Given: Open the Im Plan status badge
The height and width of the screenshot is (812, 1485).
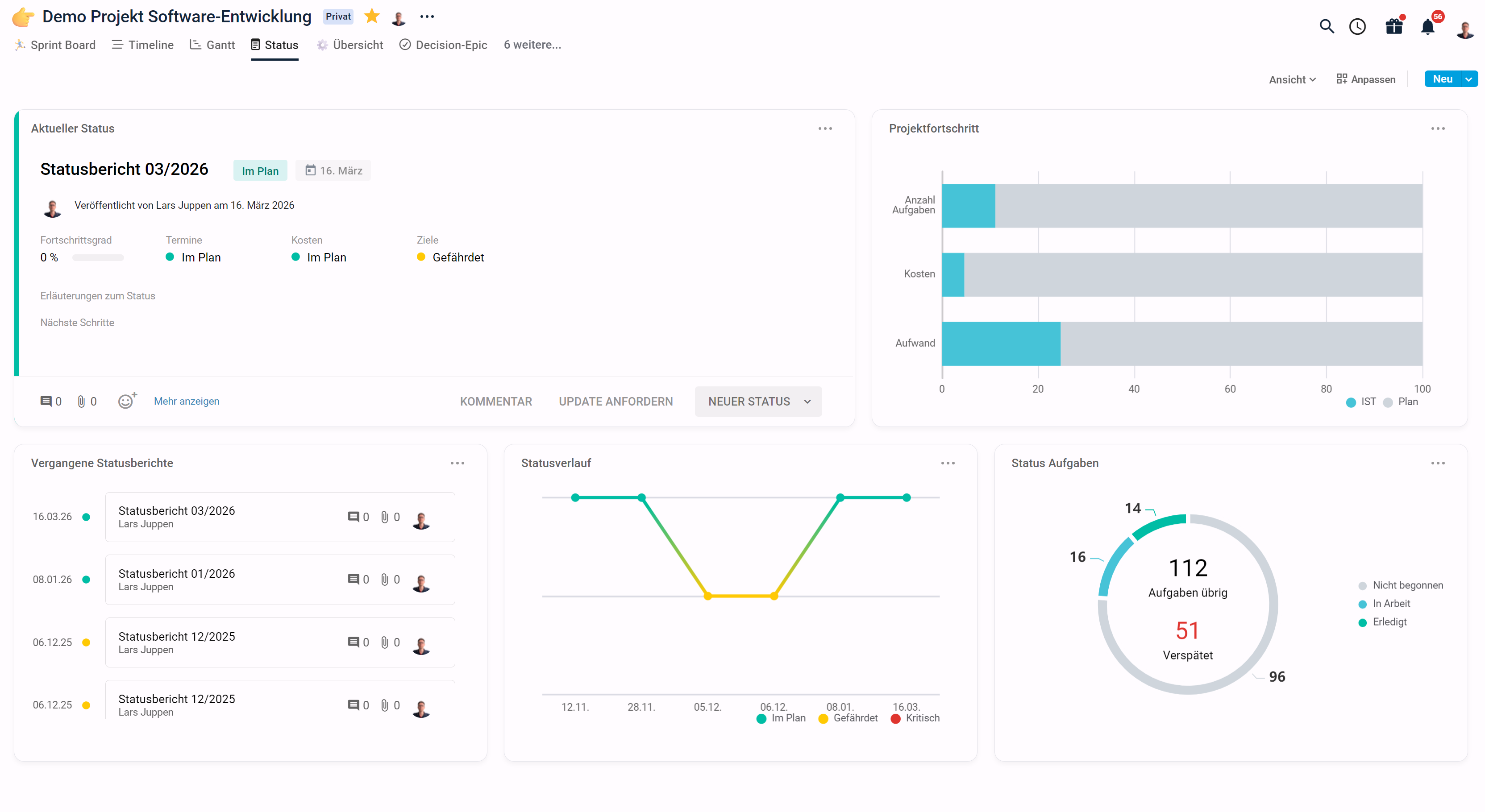Looking at the screenshot, I should point(260,170).
